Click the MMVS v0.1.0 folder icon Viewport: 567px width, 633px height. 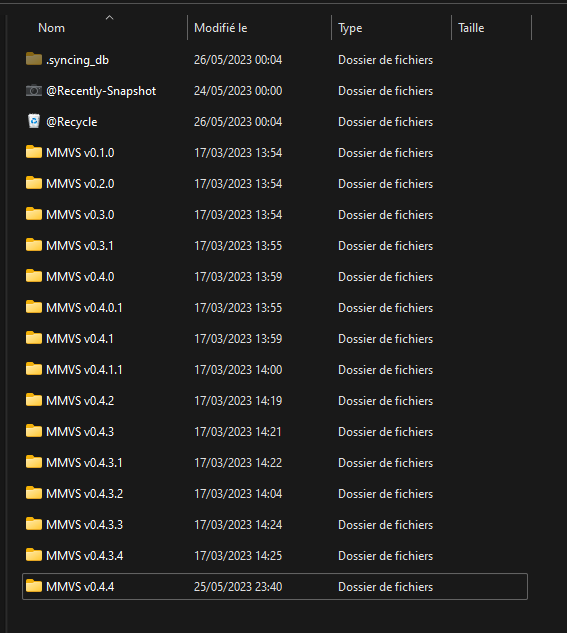[x=34, y=152]
